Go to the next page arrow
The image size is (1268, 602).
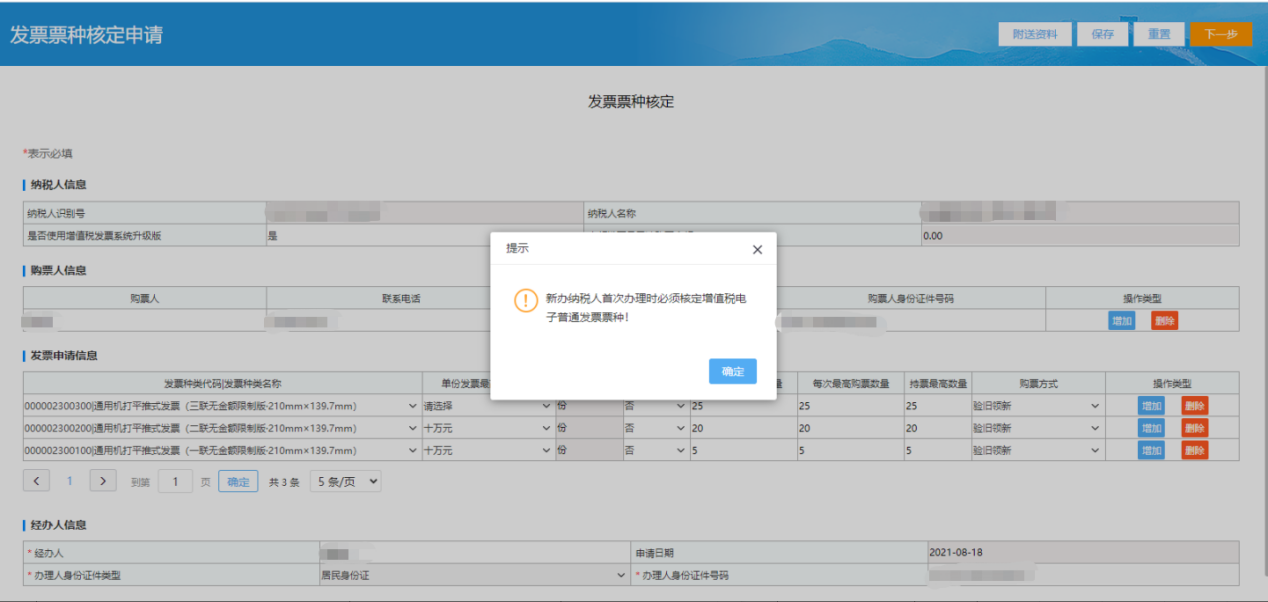103,481
